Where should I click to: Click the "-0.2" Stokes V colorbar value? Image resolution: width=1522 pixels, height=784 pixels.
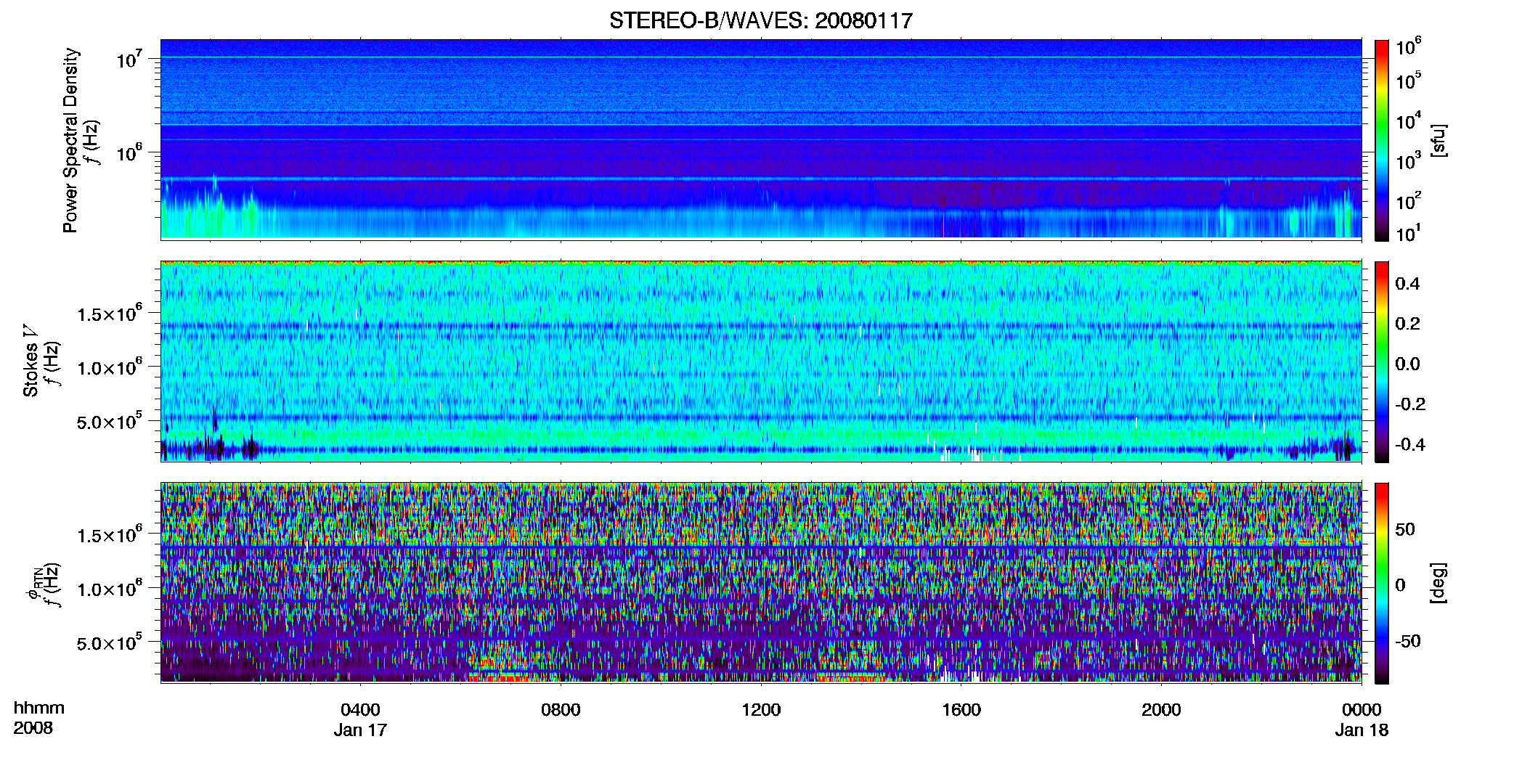[1411, 404]
